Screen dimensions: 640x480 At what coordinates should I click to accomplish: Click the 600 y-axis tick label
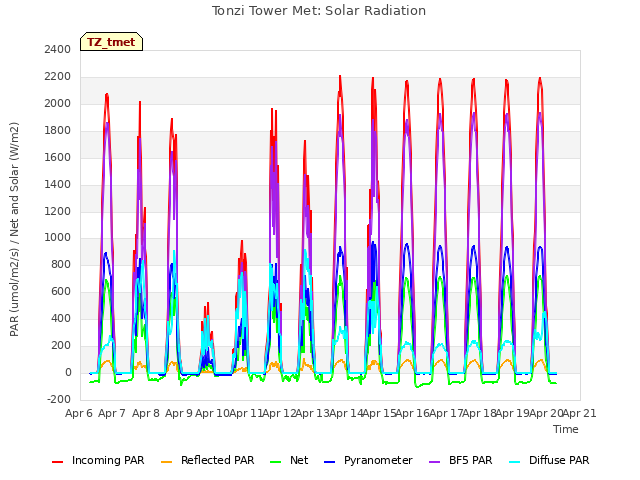click(x=61, y=291)
